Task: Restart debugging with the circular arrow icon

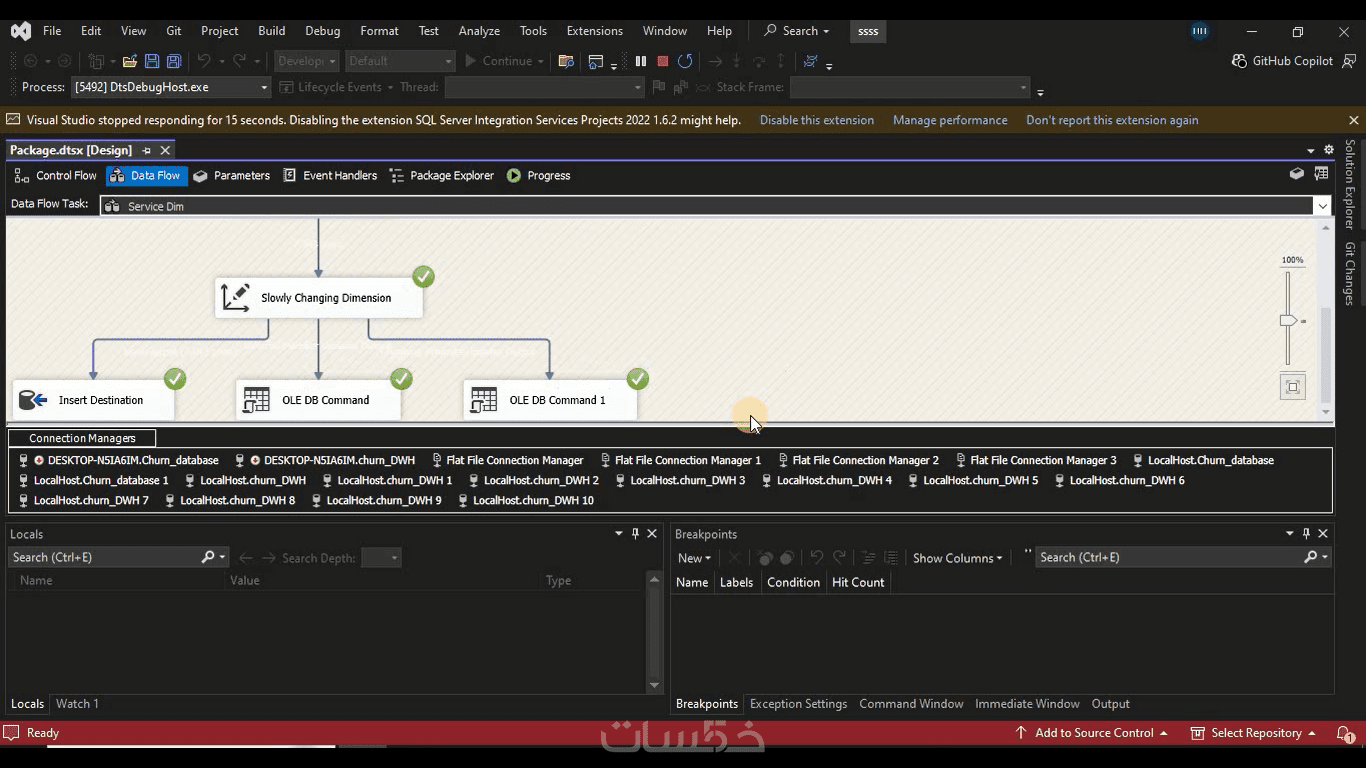Action: pyautogui.click(x=685, y=61)
